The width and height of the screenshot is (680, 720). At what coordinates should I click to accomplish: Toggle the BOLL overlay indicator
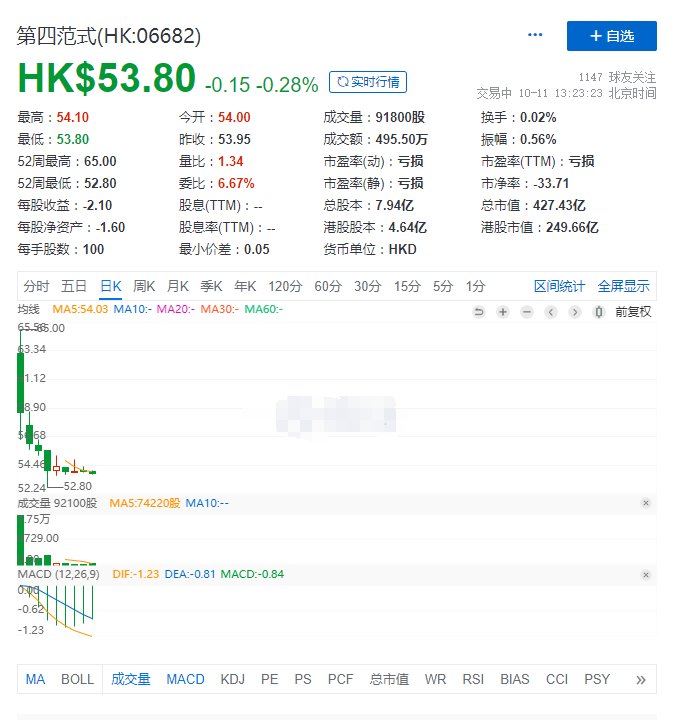(77, 679)
